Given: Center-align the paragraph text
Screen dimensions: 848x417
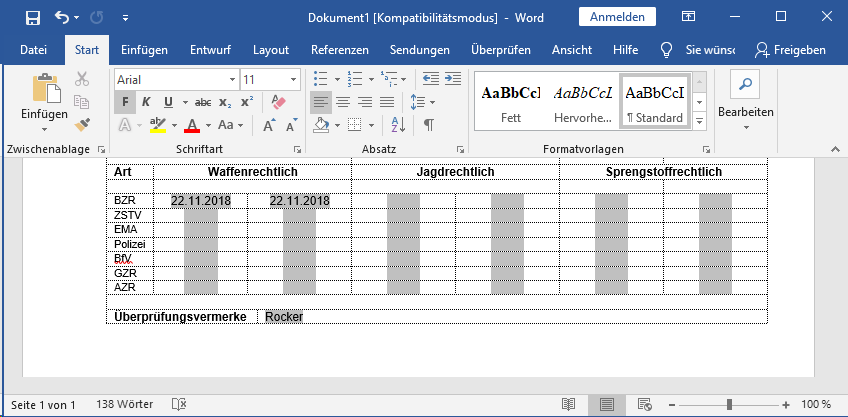Looking at the screenshot, I should [x=342, y=102].
